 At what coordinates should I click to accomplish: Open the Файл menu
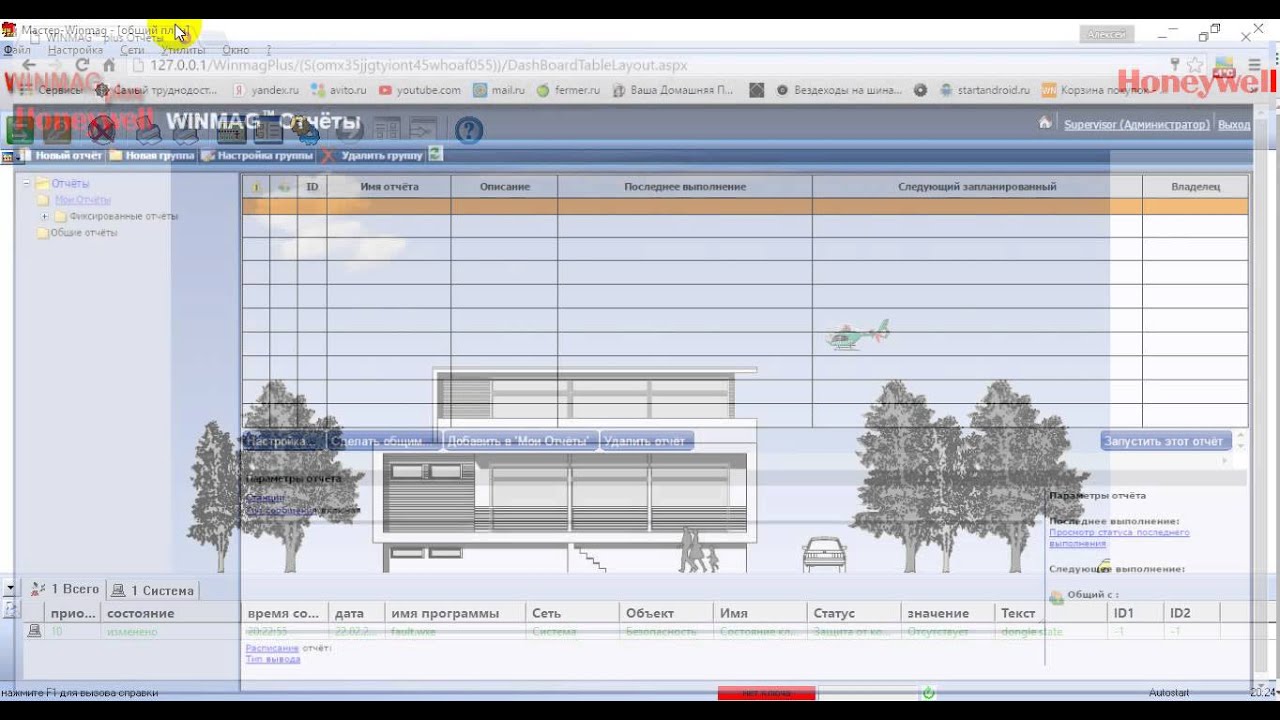(x=17, y=50)
